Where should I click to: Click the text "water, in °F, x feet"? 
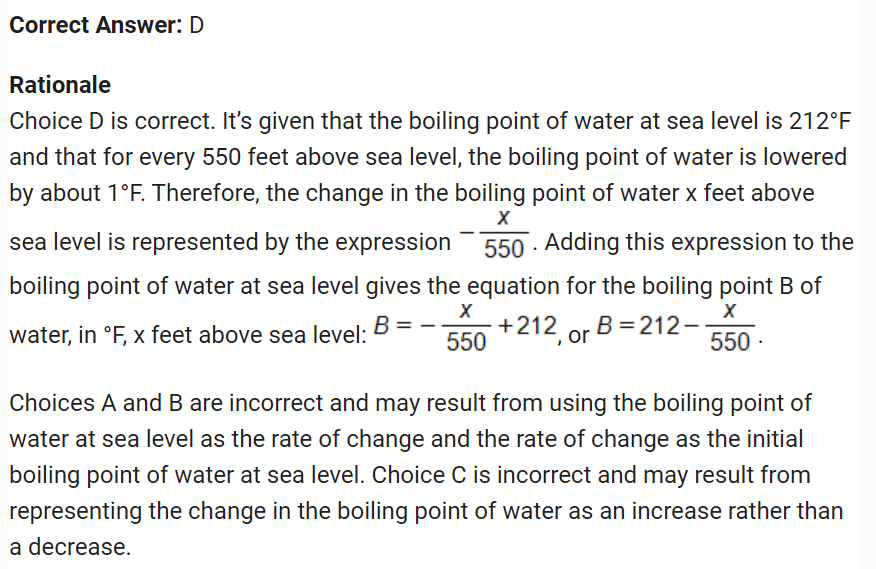105,336
